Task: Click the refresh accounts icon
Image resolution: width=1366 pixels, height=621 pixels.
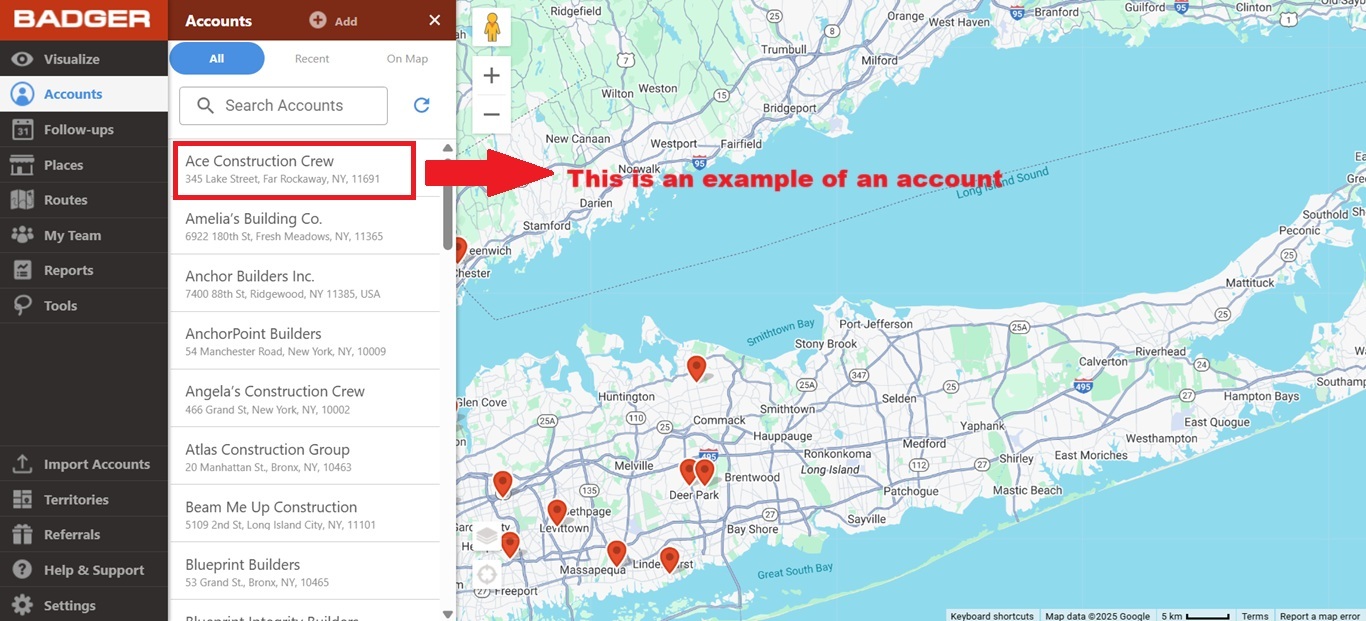Action: point(422,106)
